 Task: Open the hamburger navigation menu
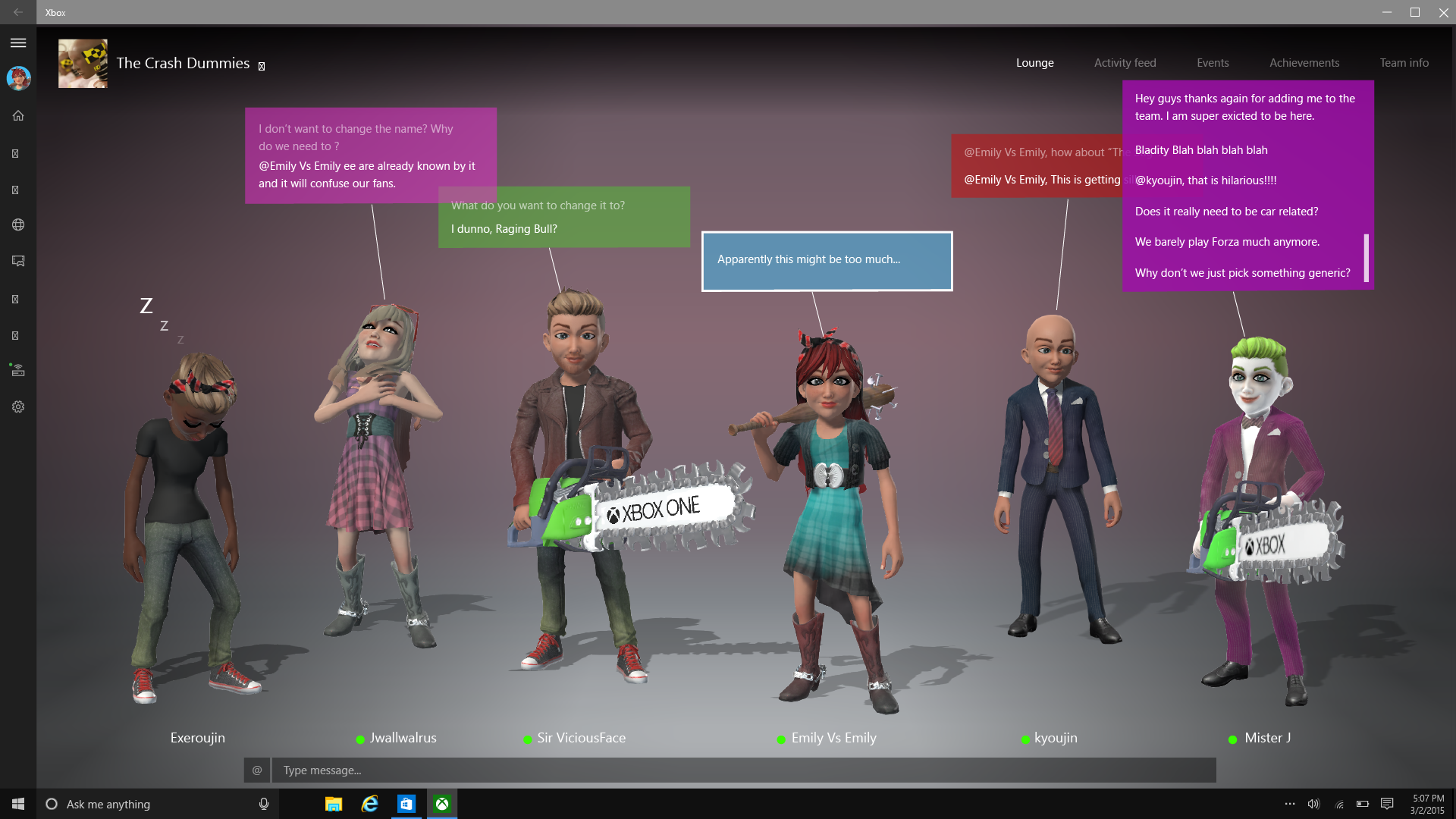click(18, 43)
